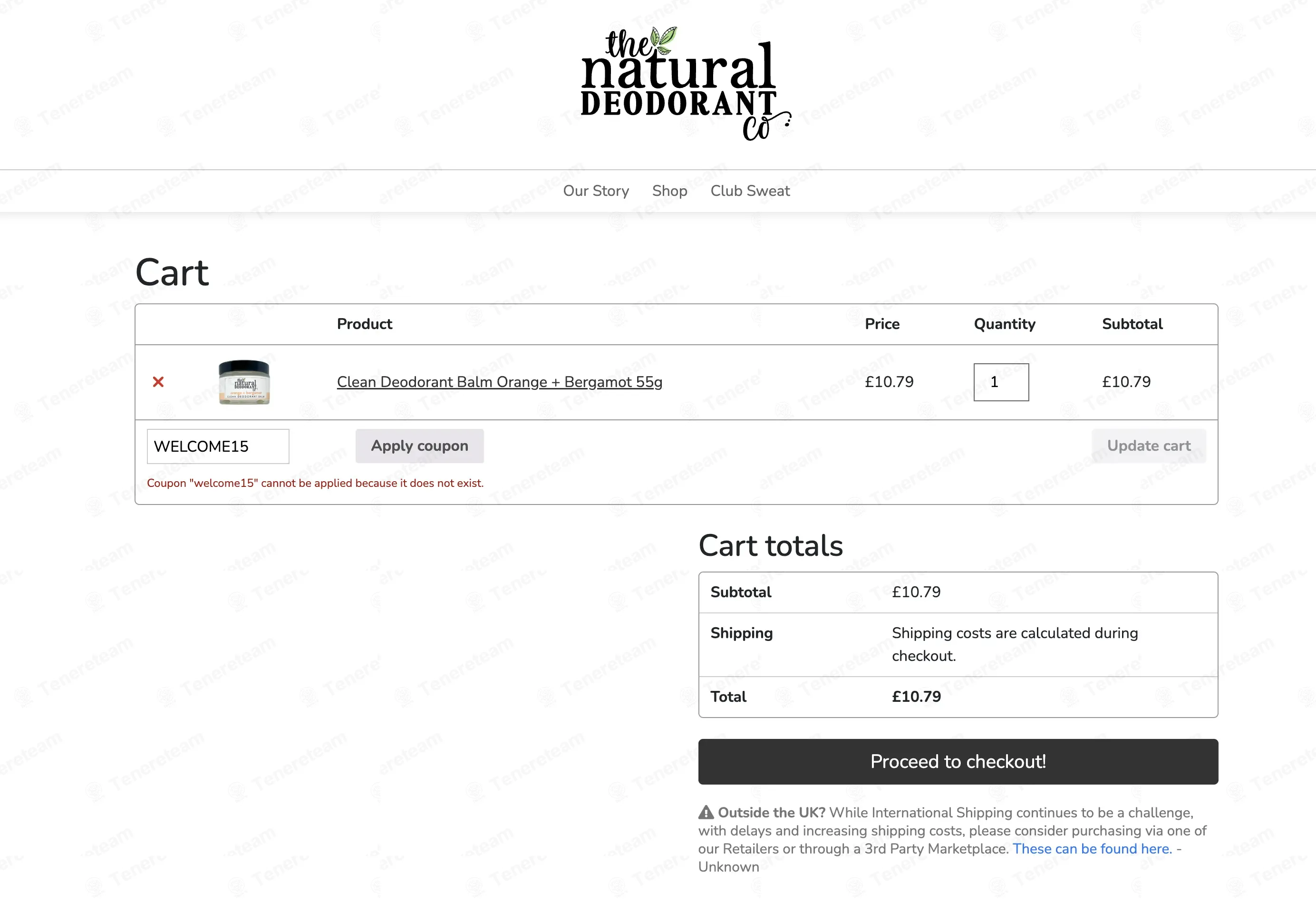Image resolution: width=1316 pixels, height=912 pixels.
Task: Click the Proceed to checkout! button
Action: pyautogui.click(x=958, y=761)
